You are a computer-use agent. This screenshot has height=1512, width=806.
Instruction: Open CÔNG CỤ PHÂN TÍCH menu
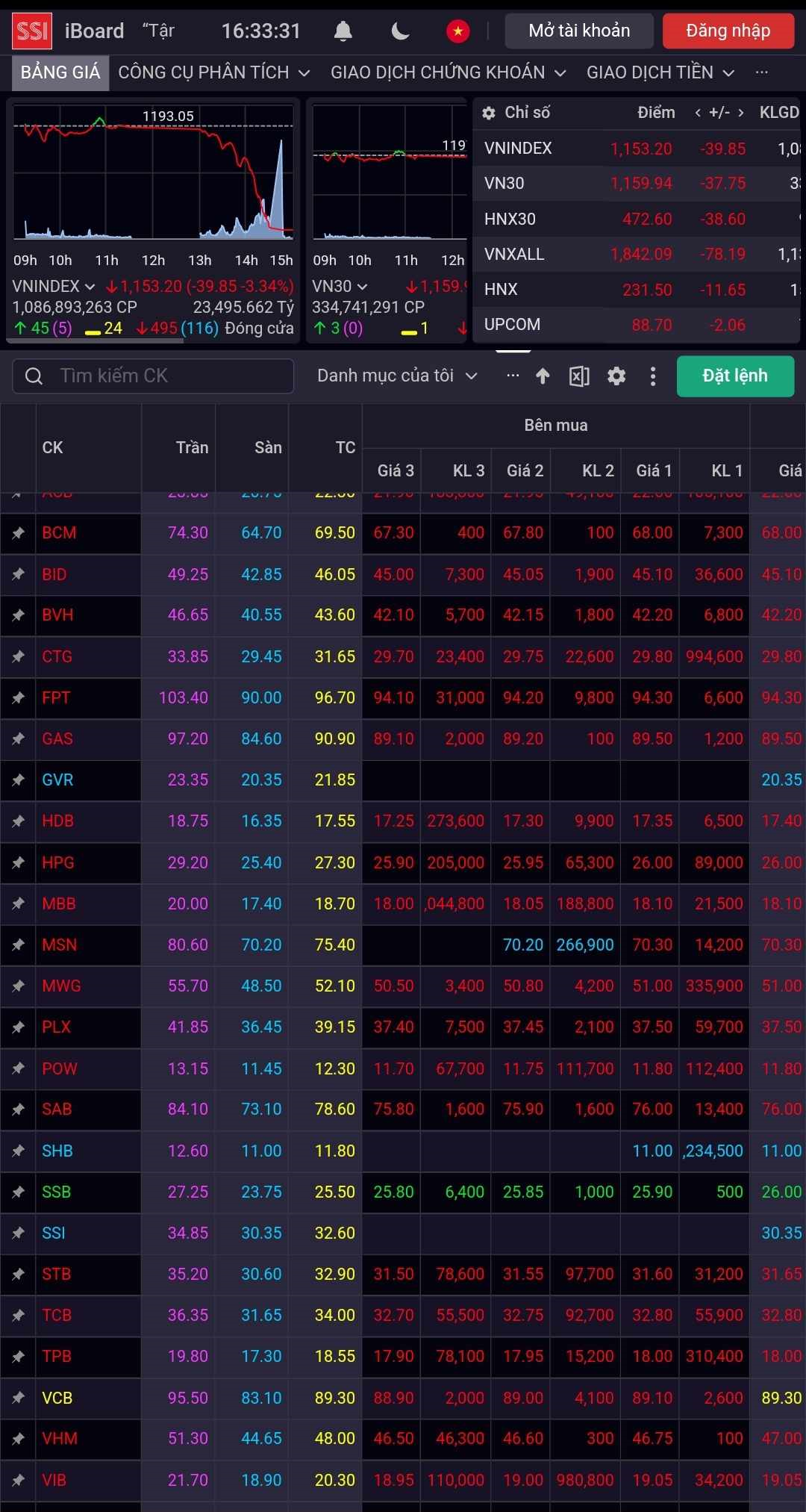point(213,72)
